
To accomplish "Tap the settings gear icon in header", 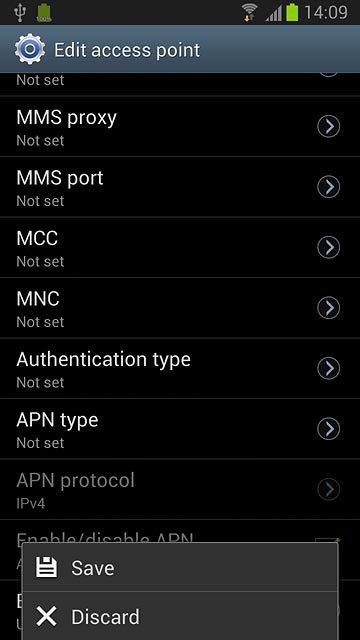I will [x=30, y=49].
